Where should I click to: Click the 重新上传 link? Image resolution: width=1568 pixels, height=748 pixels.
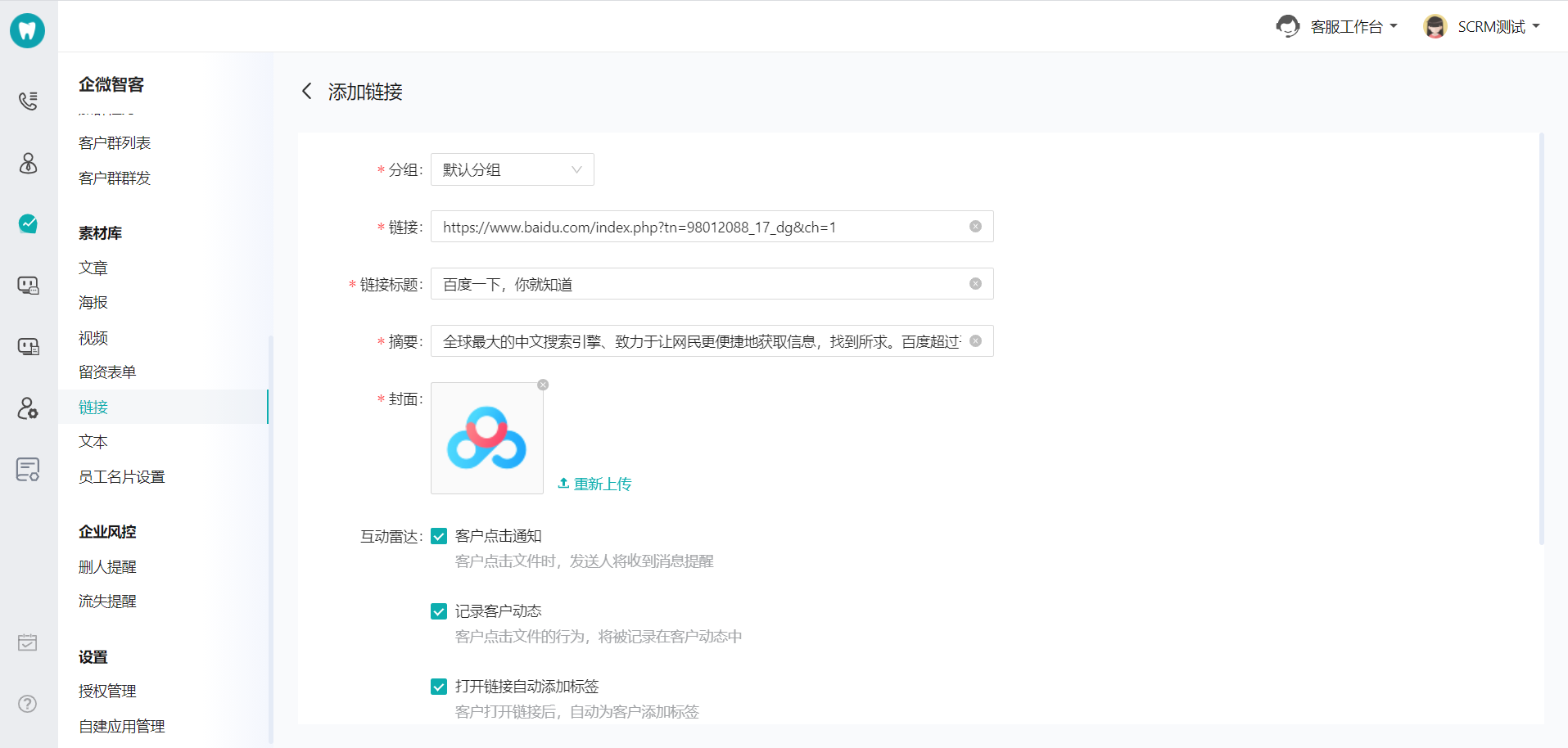[x=594, y=484]
